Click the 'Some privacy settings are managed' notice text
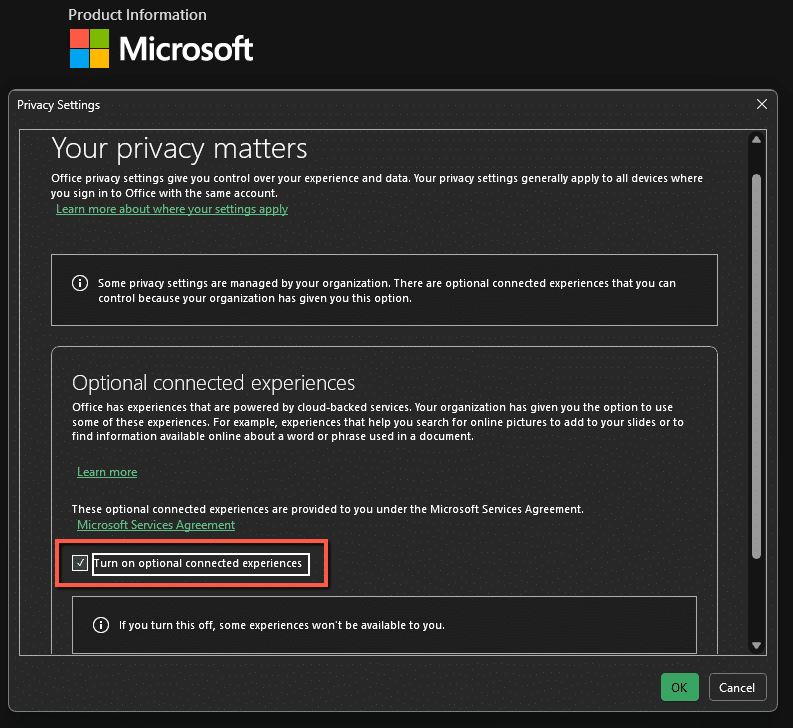The image size is (793, 728). (x=387, y=290)
